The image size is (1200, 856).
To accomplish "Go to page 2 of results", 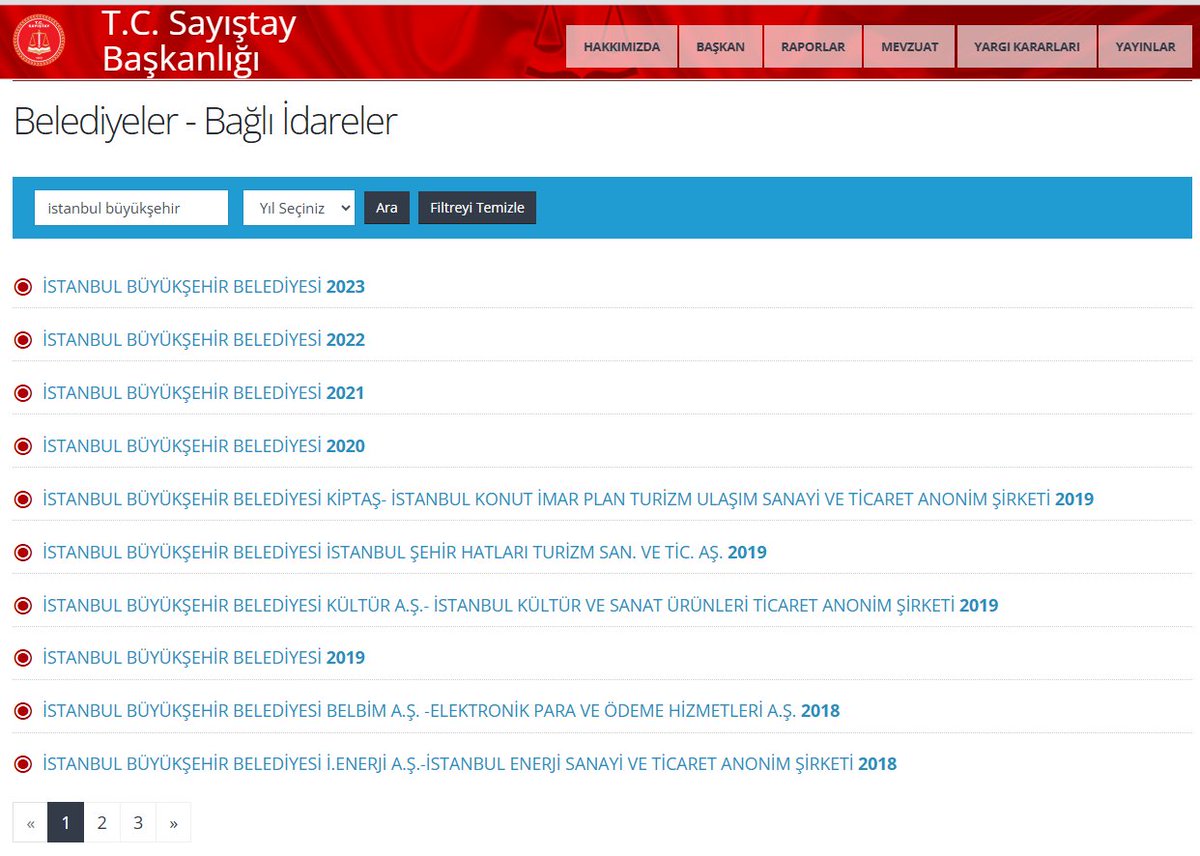I will click(102, 823).
